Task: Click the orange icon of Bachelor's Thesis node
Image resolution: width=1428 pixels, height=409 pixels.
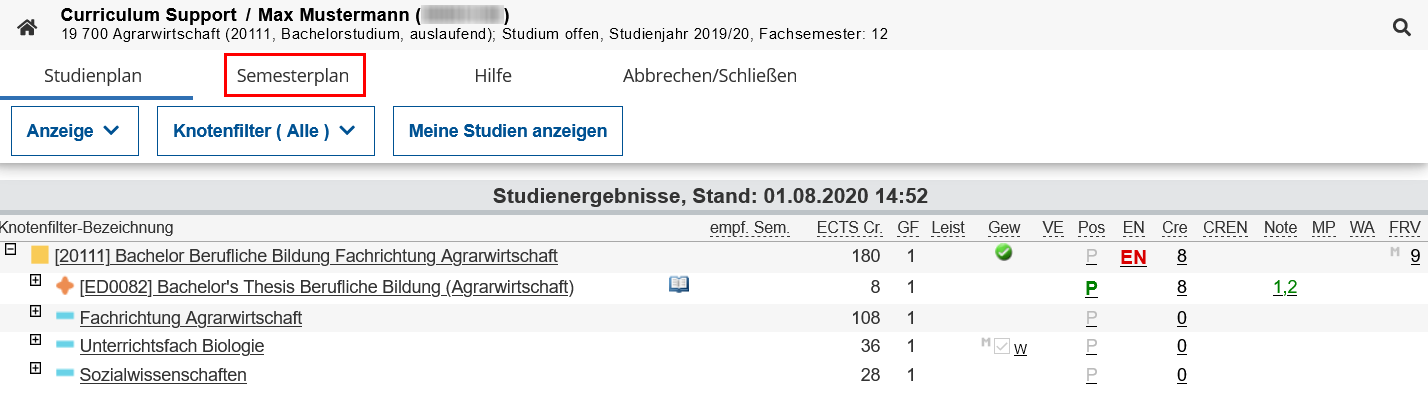Action: pyautogui.click(x=65, y=287)
